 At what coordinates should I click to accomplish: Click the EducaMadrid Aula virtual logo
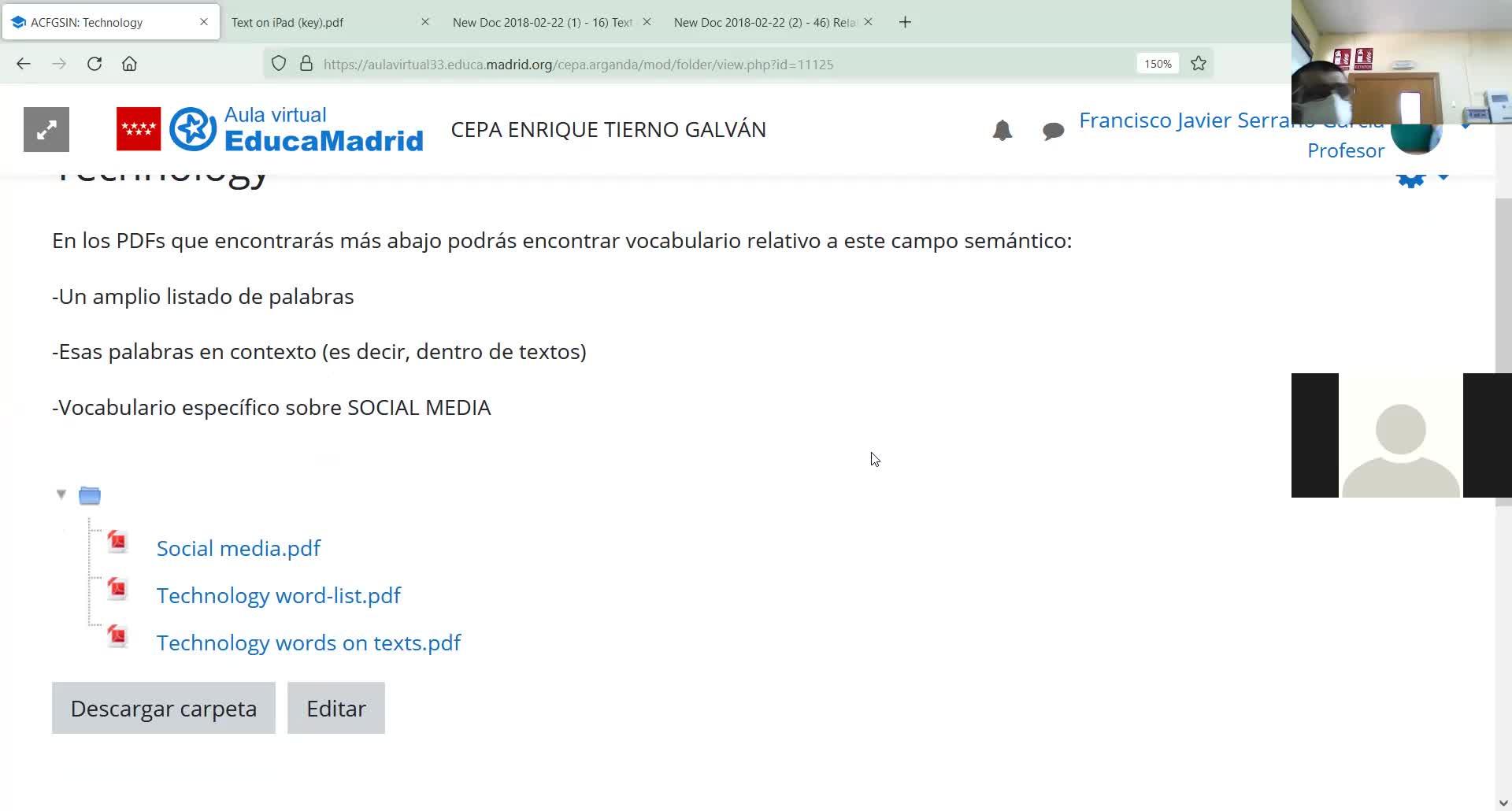click(x=296, y=129)
